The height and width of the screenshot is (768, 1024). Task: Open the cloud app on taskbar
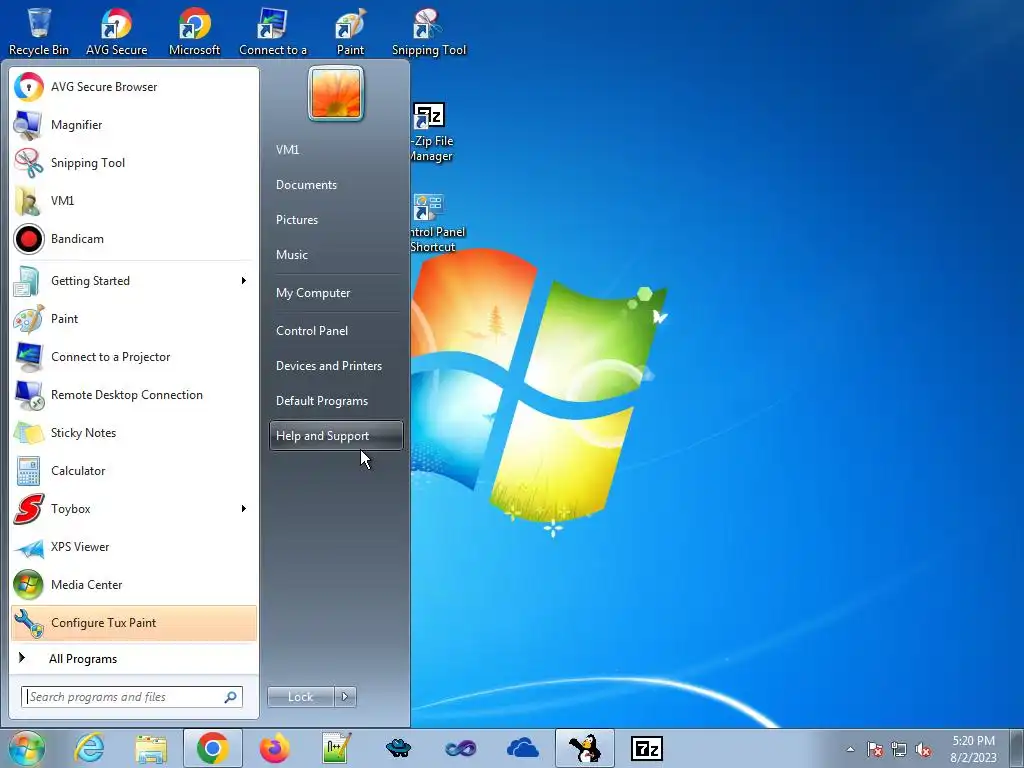point(522,748)
